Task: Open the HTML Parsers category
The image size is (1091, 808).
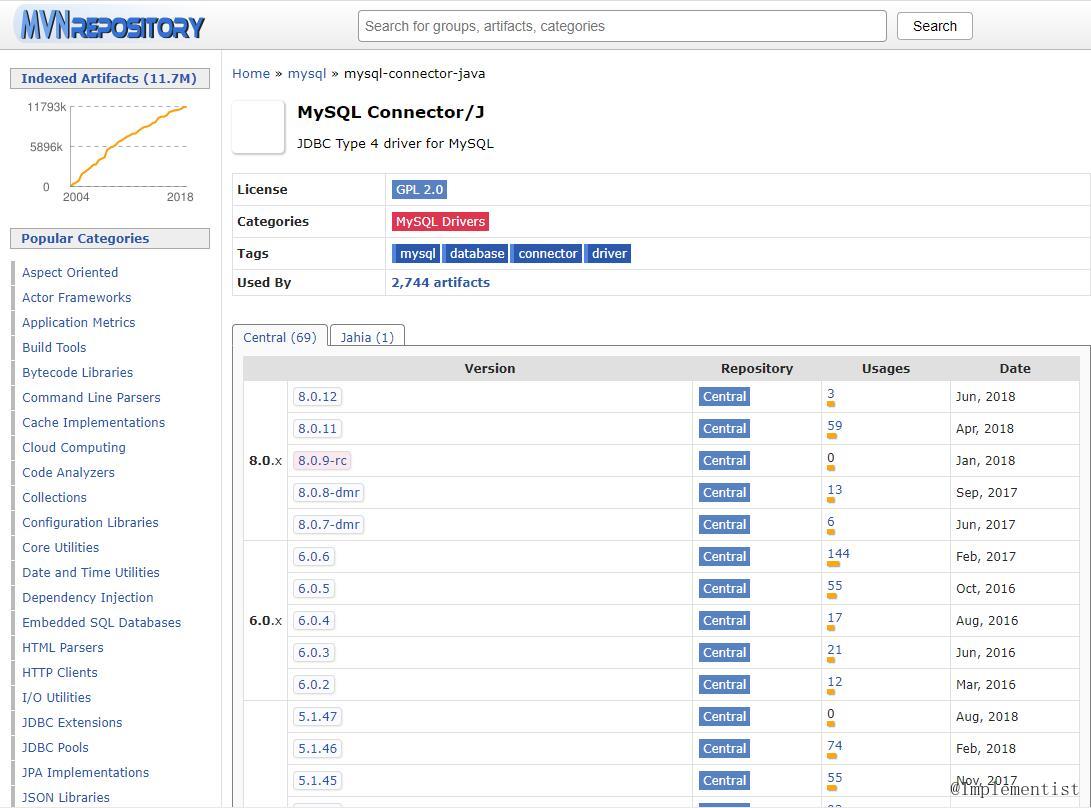Action: (x=63, y=648)
